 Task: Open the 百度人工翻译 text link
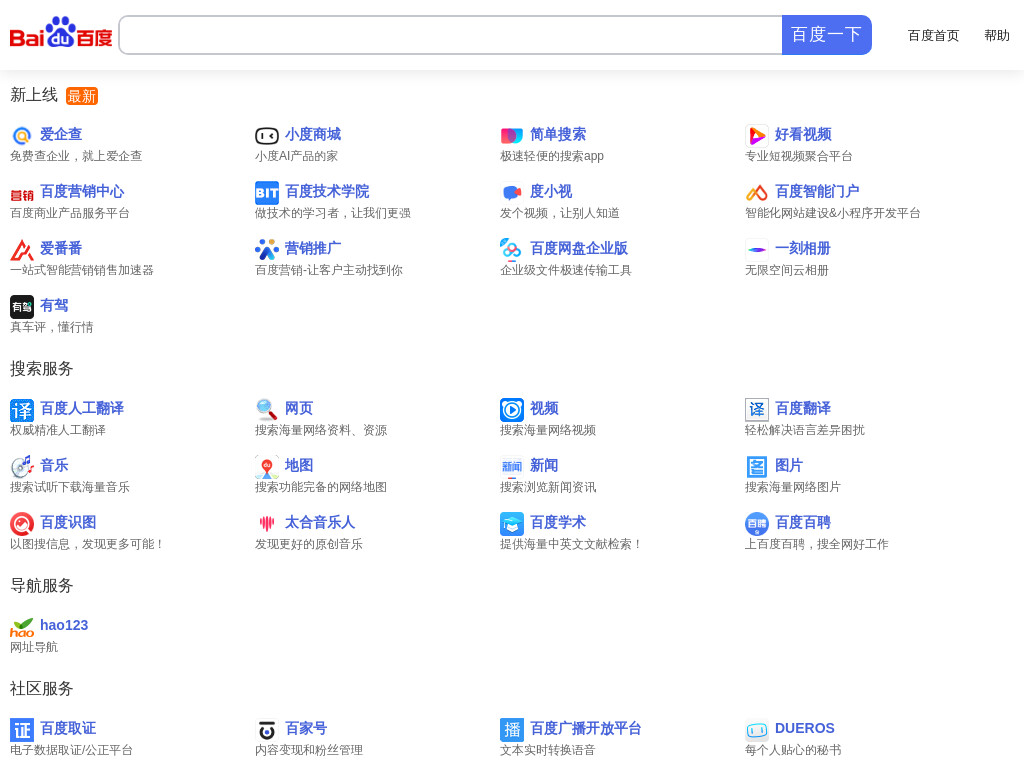tap(82, 408)
